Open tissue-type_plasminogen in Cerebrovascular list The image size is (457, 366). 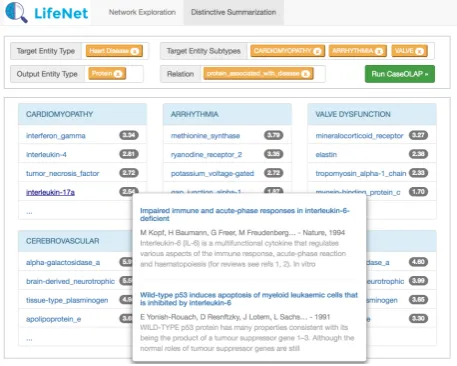coord(67,300)
